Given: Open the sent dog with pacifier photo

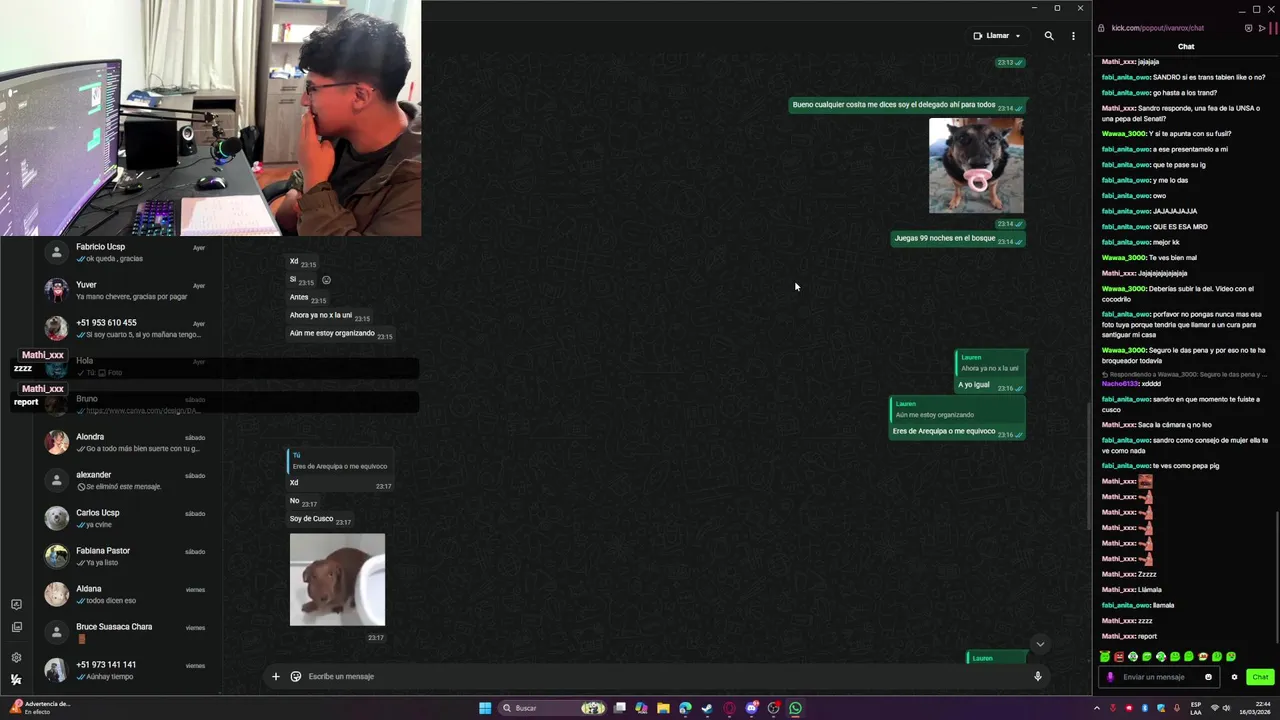Looking at the screenshot, I should click(976, 166).
